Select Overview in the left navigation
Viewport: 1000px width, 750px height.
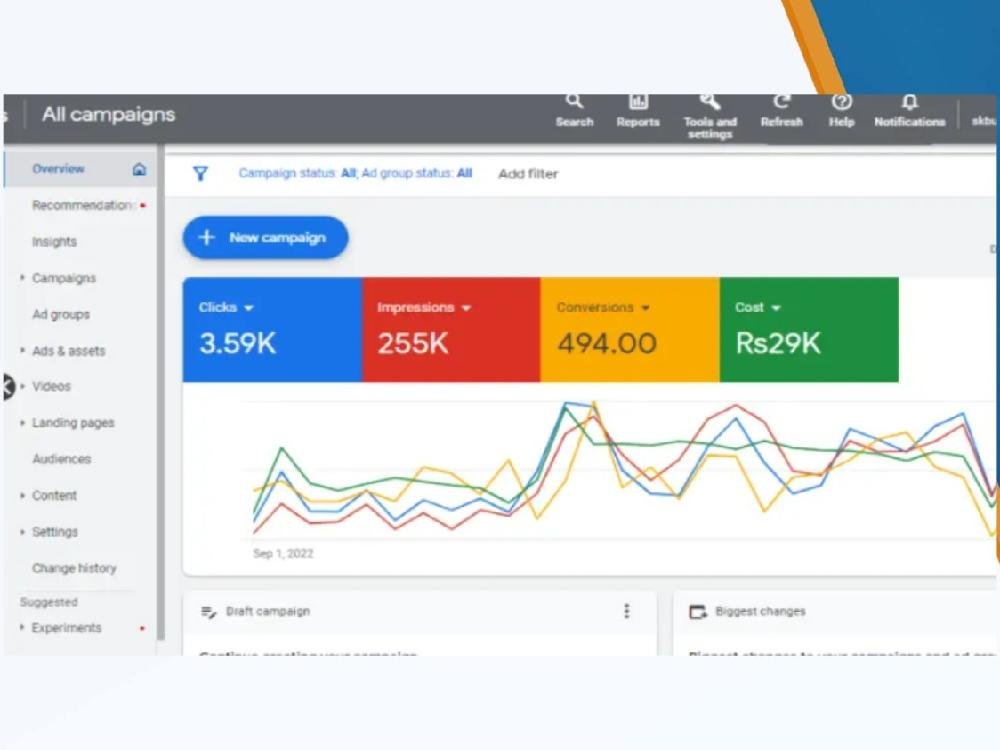coord(58,169)
